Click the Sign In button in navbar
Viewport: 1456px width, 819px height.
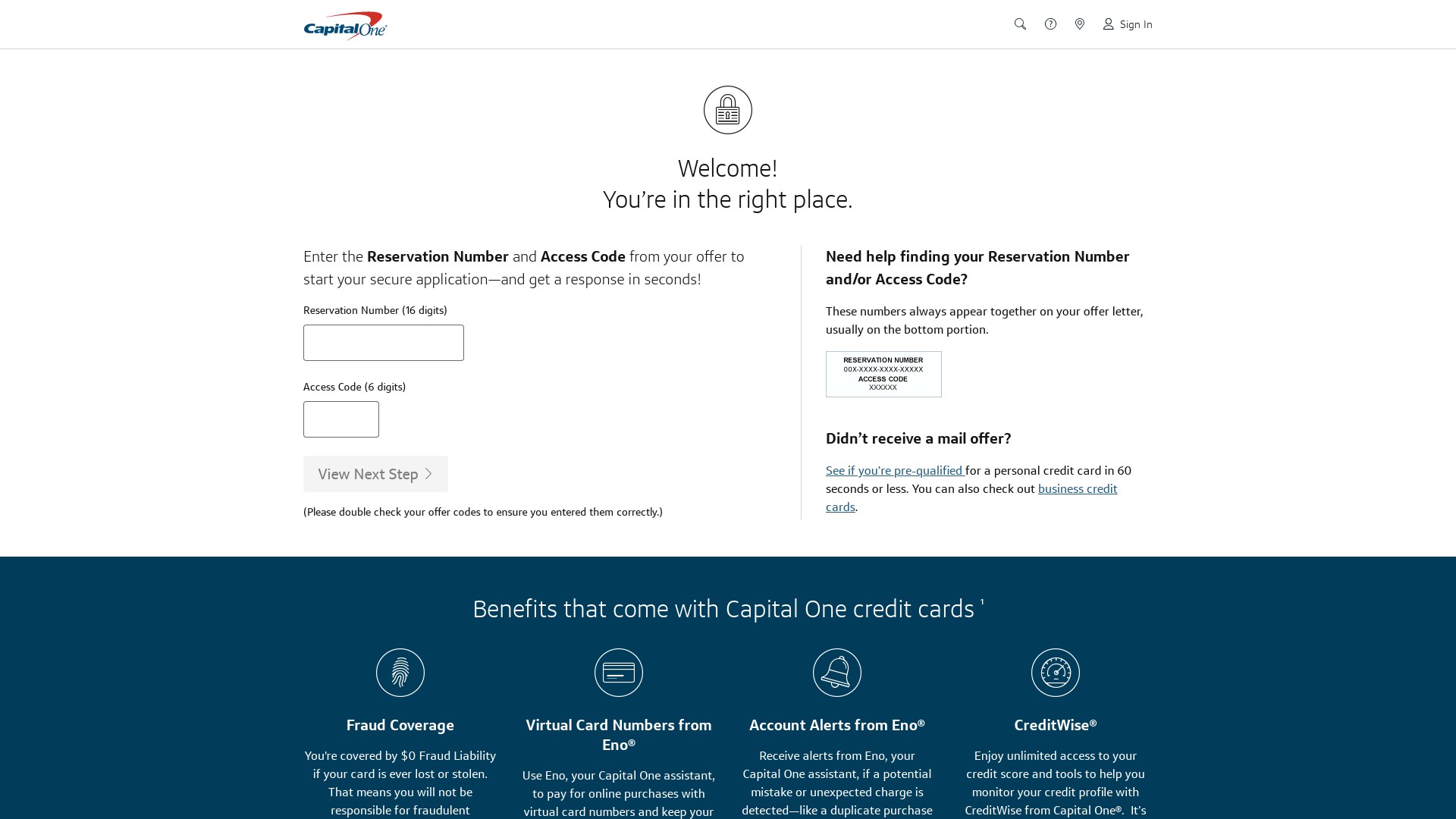click(x=1128, y=24)
